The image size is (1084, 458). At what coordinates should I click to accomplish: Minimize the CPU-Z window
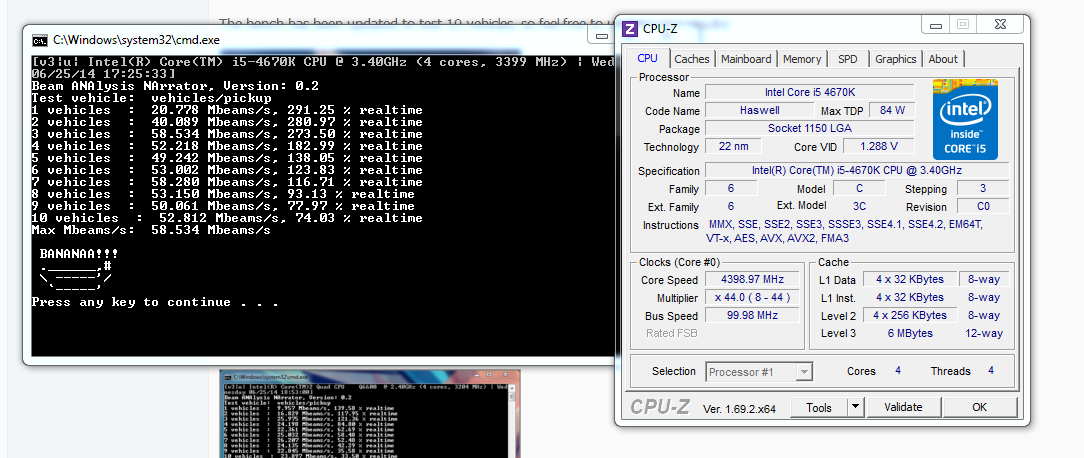click(x=937, y=25)
